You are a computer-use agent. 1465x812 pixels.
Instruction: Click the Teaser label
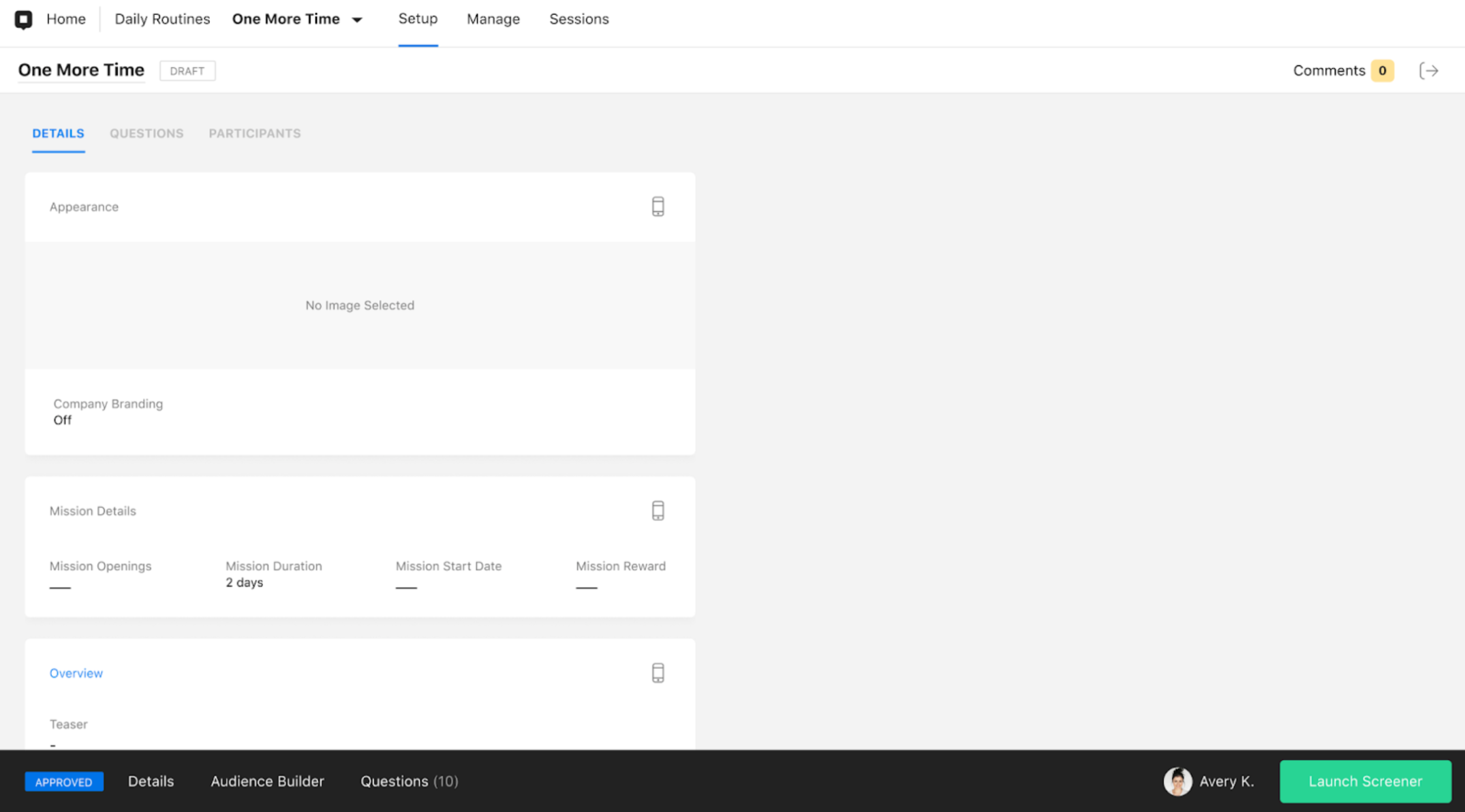click(68, 724)
